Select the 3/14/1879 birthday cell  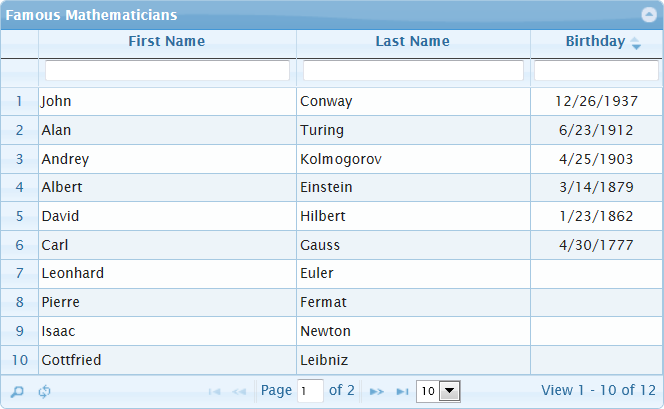[596, 187]
